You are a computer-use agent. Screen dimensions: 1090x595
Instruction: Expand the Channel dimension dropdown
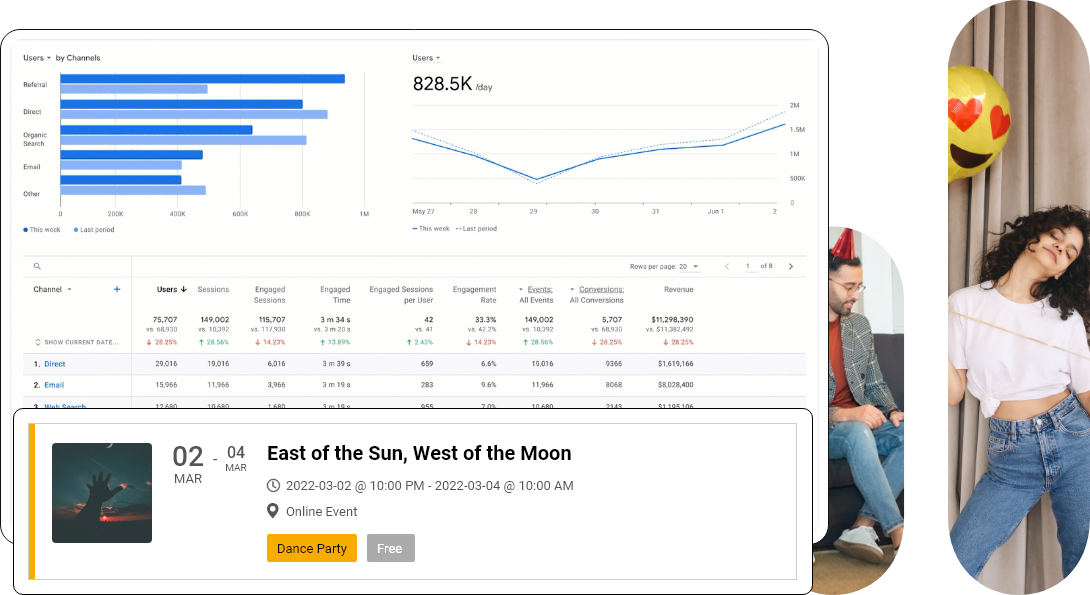tap(69, 290)
